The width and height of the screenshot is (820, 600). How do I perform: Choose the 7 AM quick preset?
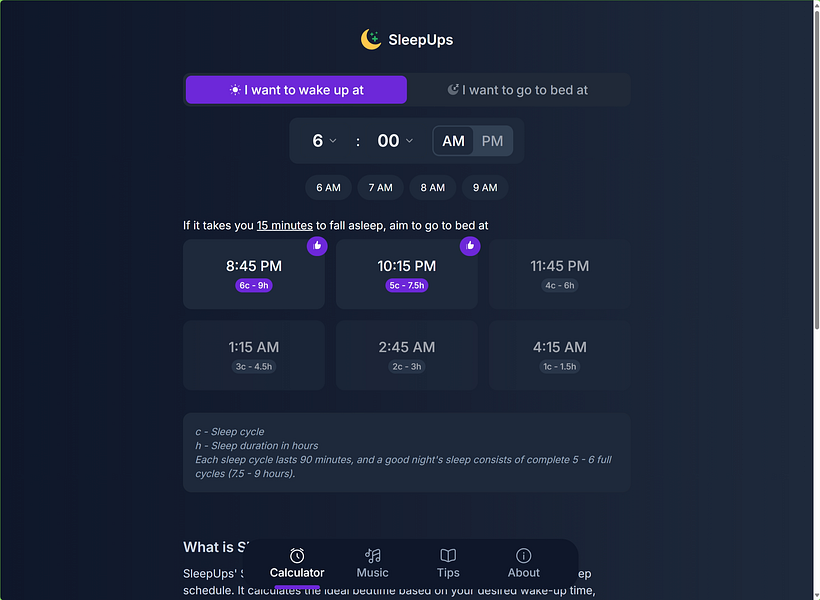coord(380,187)
